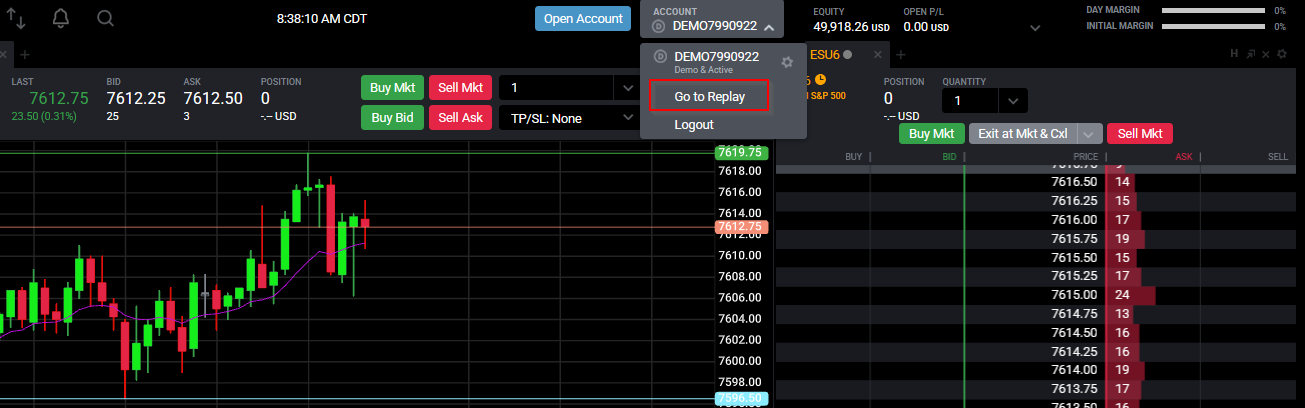Click the BUY column header in DOM
Screen dimensions: 1305x408
(x=853, y=157)
